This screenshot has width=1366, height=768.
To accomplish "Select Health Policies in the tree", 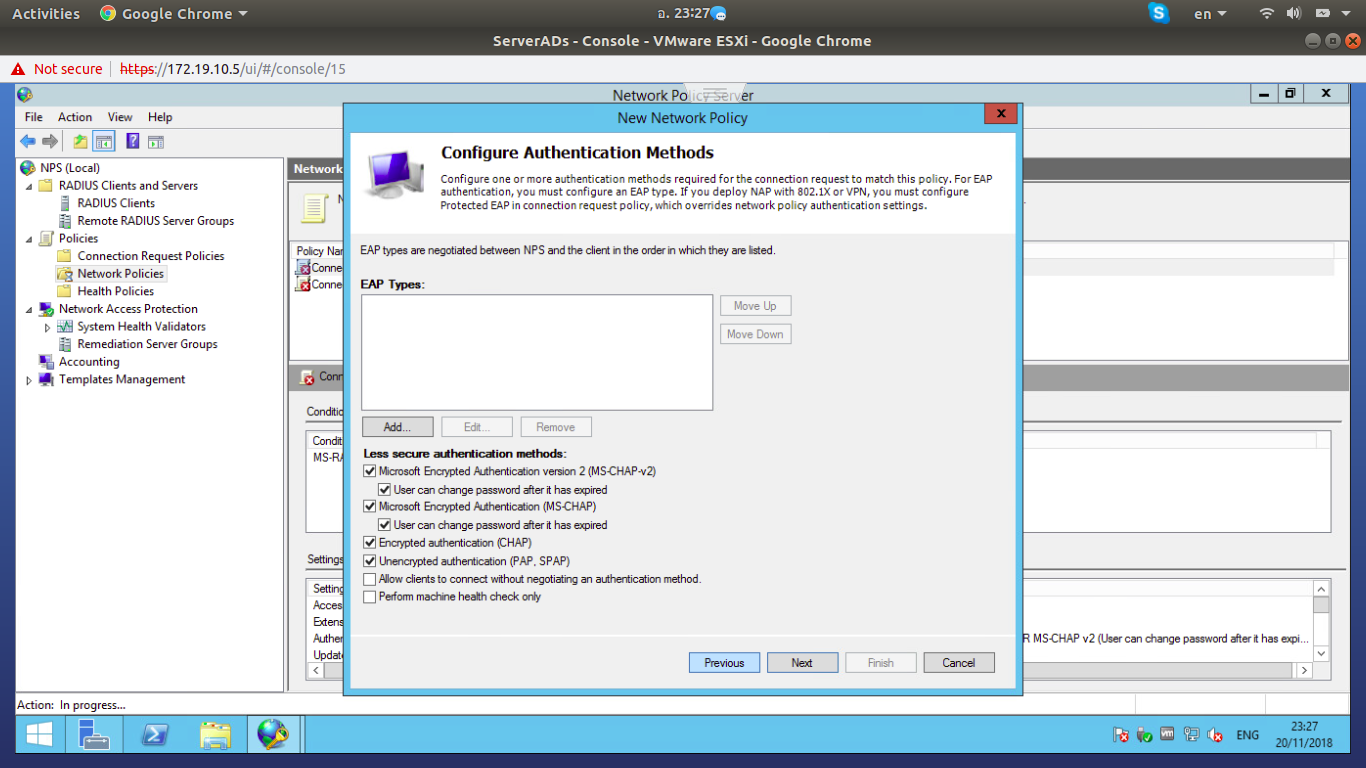I will [116, 292].
